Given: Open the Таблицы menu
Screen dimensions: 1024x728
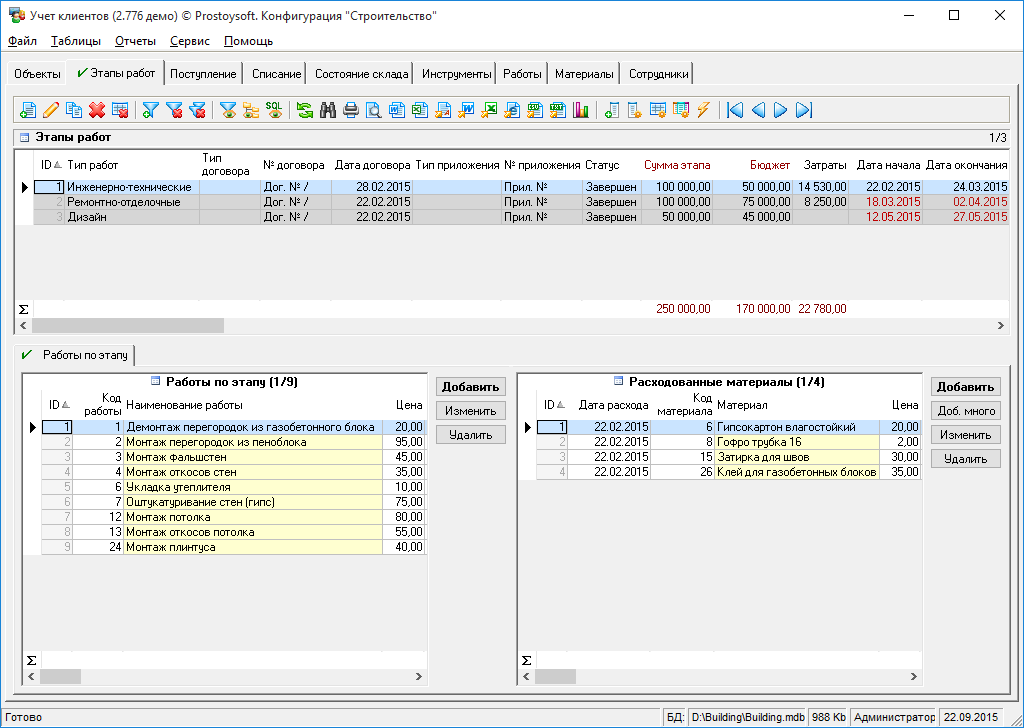Looking at the screenshot, I should (76, 41).
